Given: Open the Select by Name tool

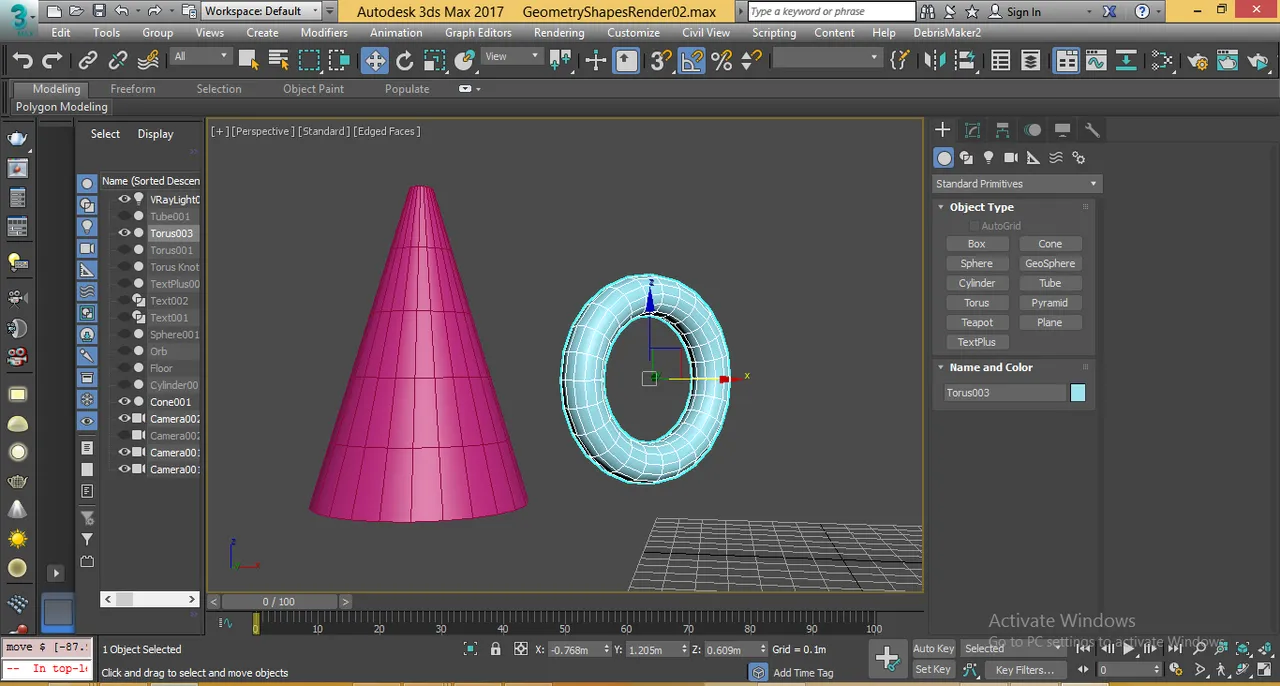Looking at the screenshot, I should [x=279, y=61].
